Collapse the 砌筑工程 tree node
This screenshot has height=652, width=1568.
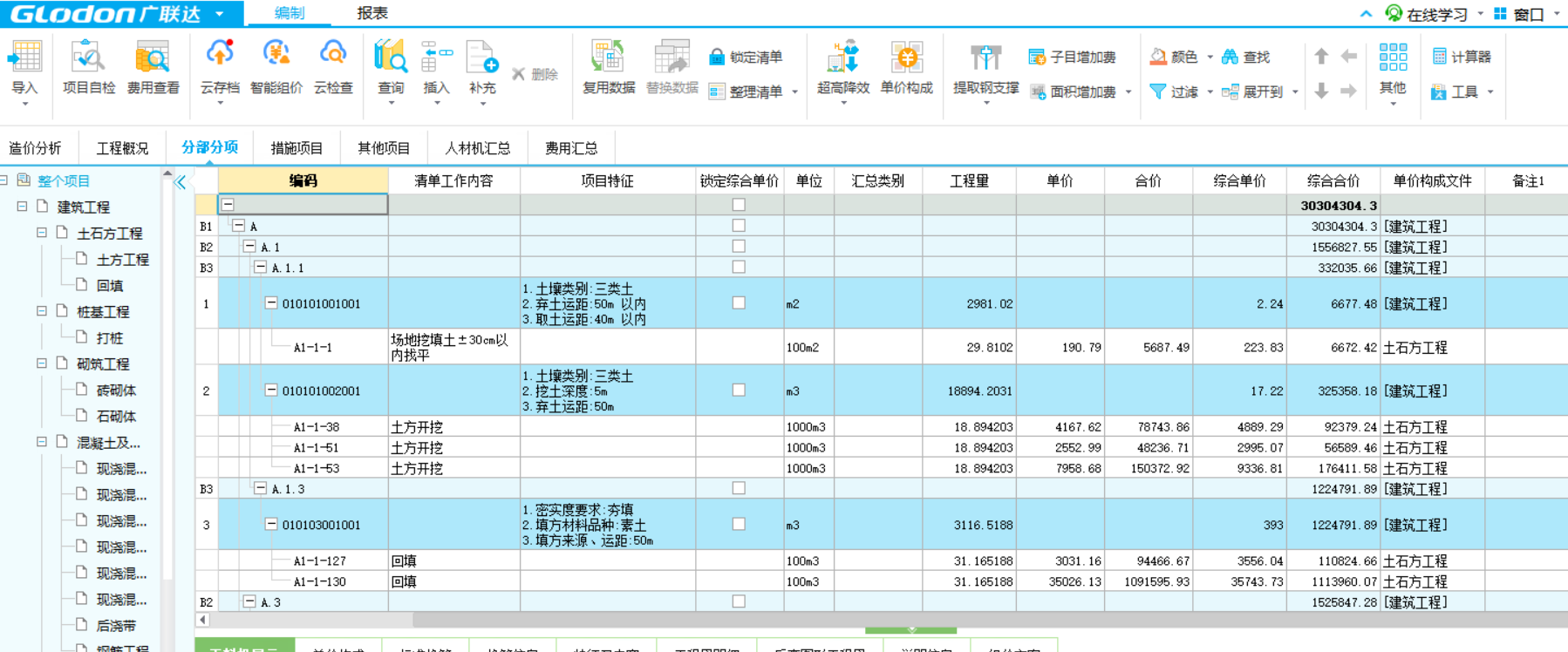coord(41,363)
